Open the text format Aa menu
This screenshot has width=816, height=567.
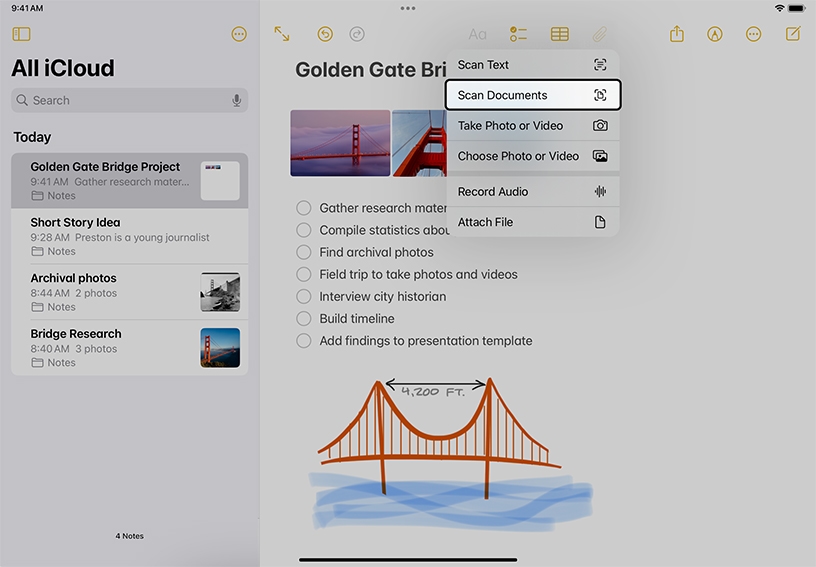click(x=478, y=34)
